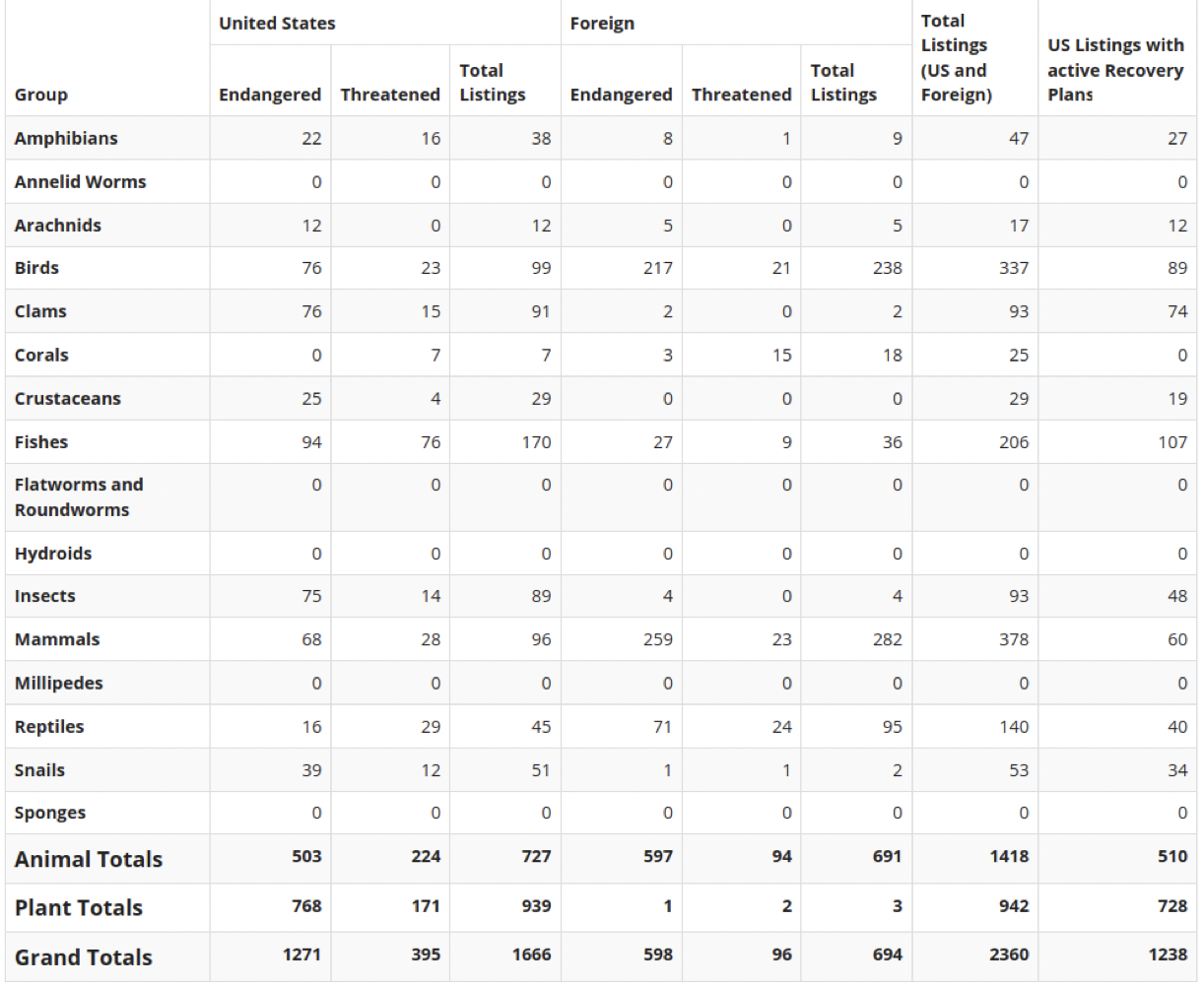
Task: Click the Grand Totals row label
Action: tap(84, 956)
